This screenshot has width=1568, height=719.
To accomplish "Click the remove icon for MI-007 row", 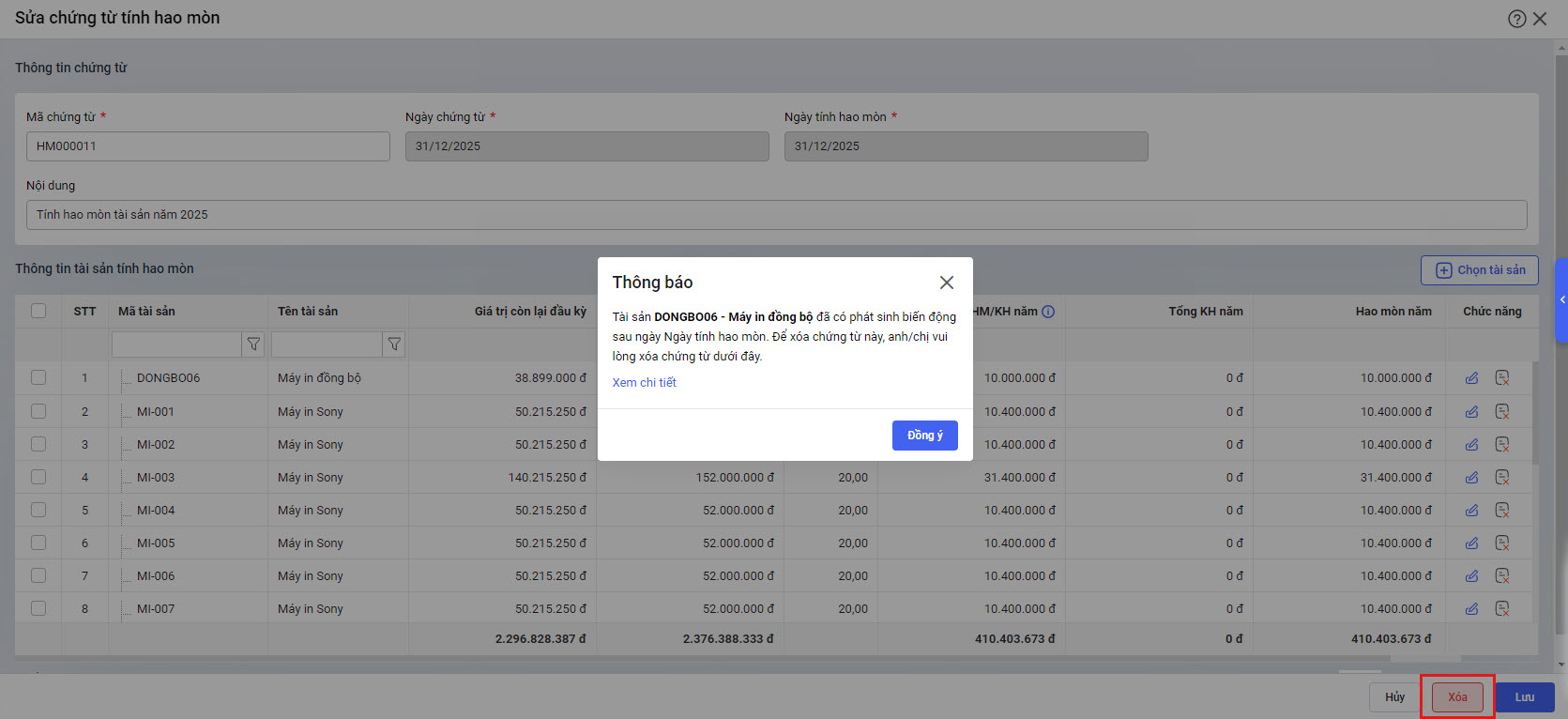I will click(x=1501, y=609).
